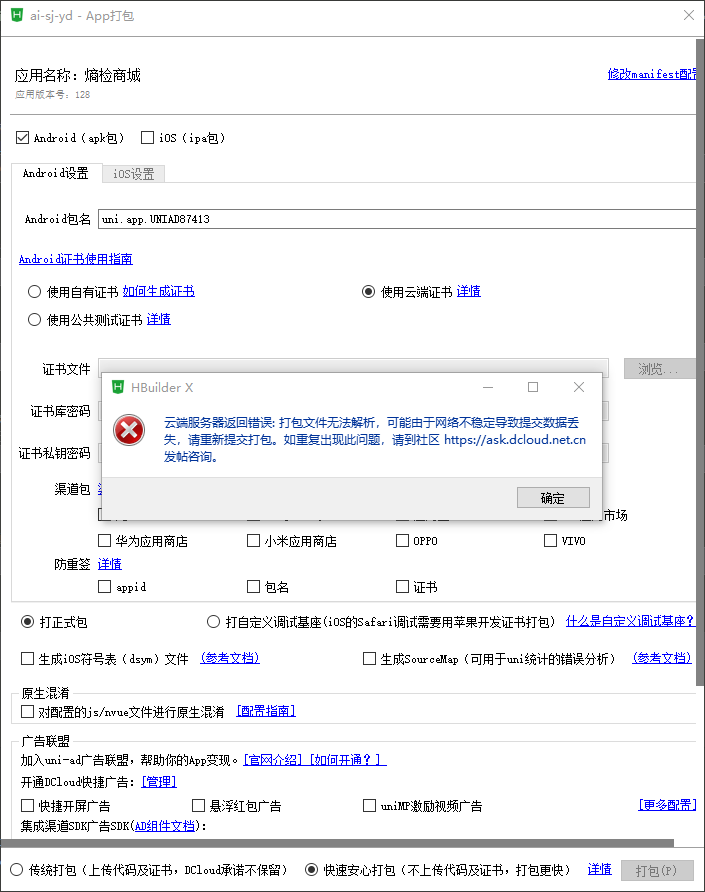Confirm the error with 确定 button

click(553, 498)
